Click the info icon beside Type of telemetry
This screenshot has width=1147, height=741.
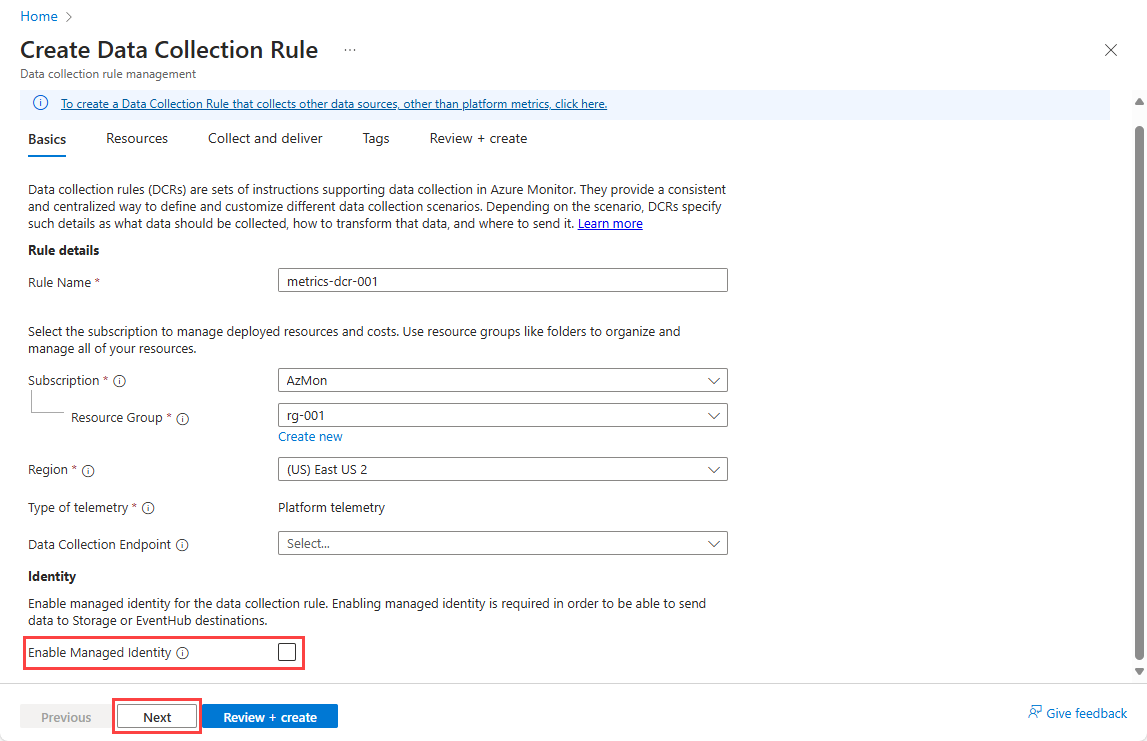(x=148, y=508)
